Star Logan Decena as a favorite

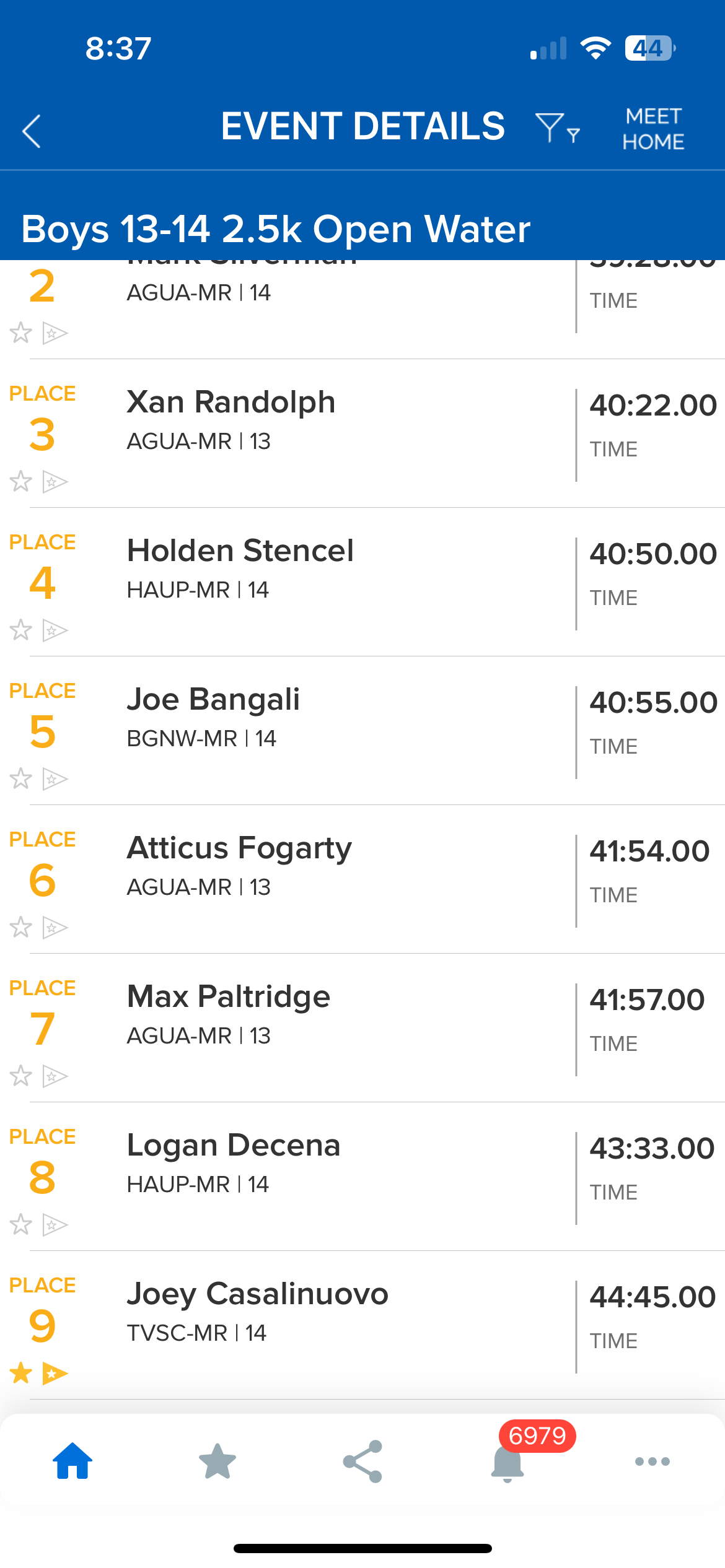[x=21, y=1224]
